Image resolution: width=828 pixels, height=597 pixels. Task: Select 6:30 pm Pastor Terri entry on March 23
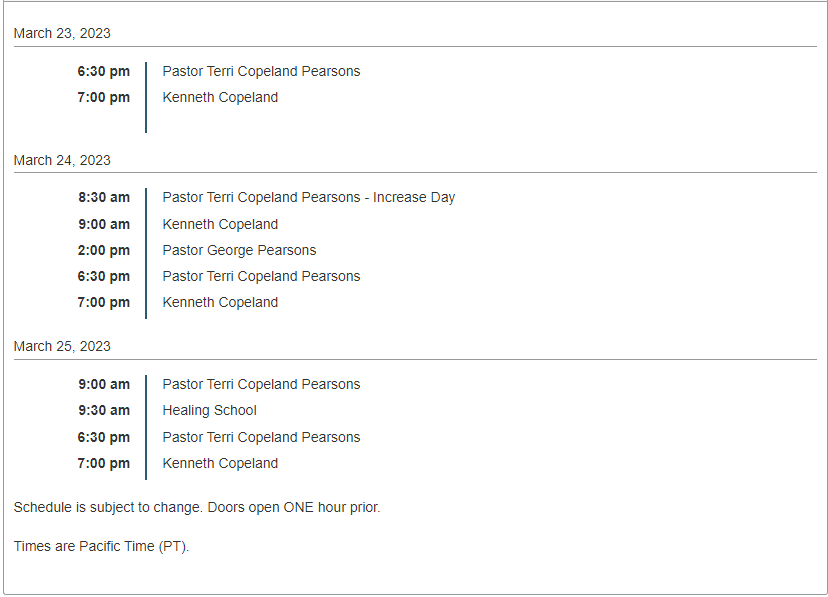click(261, 71)
